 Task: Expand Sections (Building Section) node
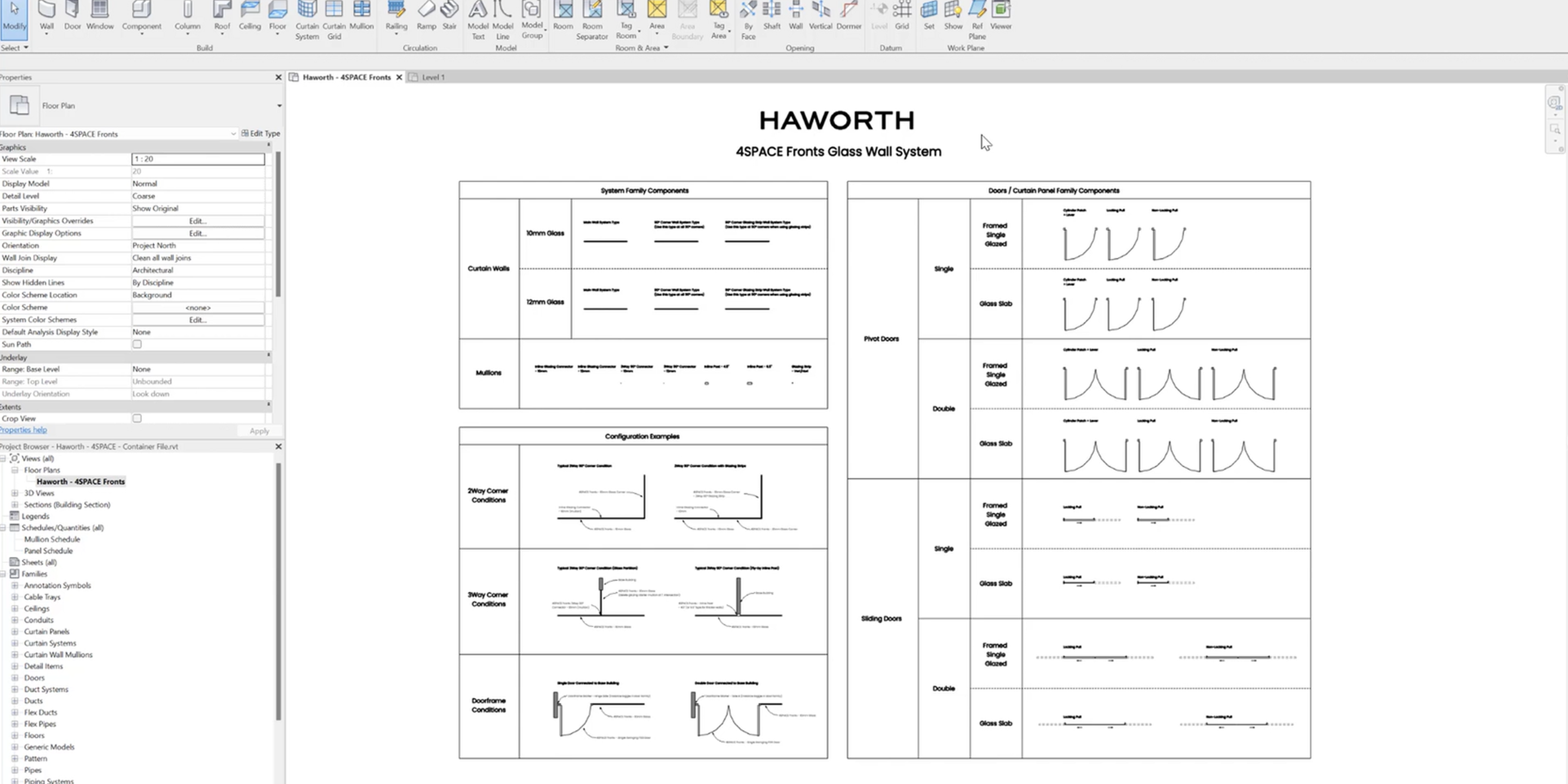point(15,505)
